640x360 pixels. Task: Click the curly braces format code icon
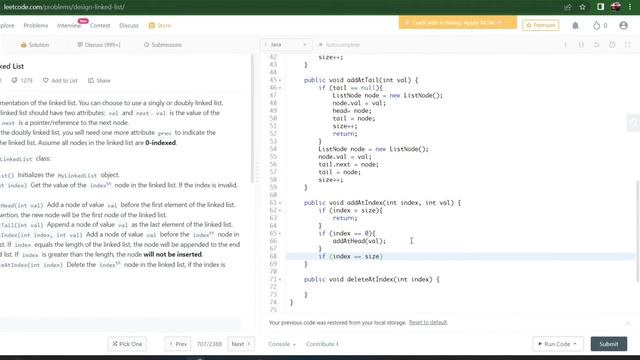point(581,44)
